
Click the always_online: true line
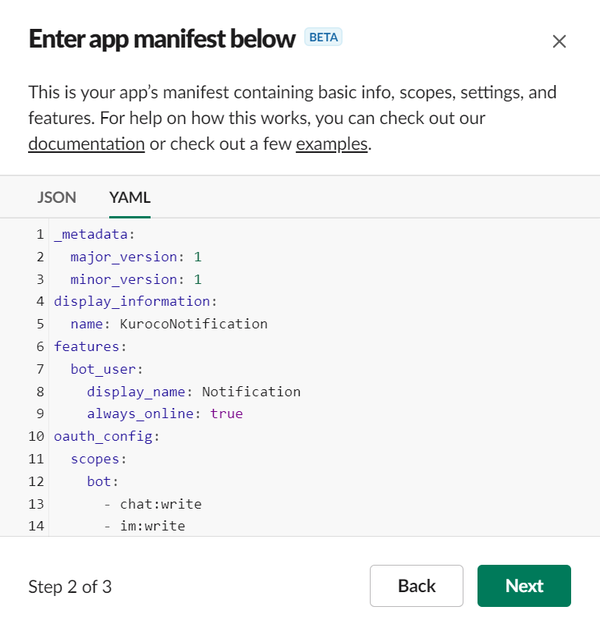tap(165, 413)
